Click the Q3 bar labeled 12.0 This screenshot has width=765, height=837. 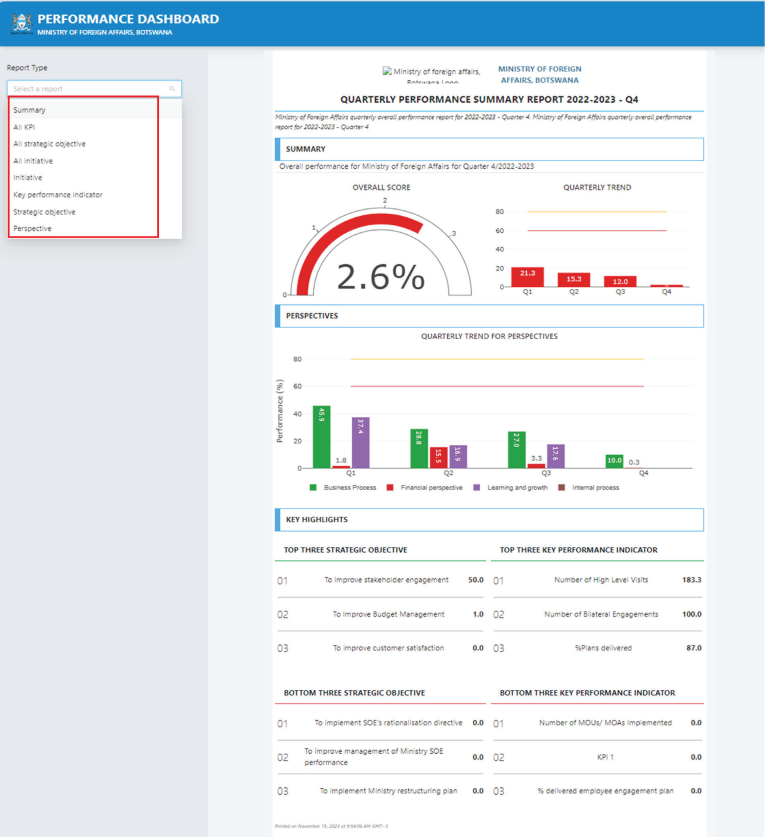pos(620,281)
